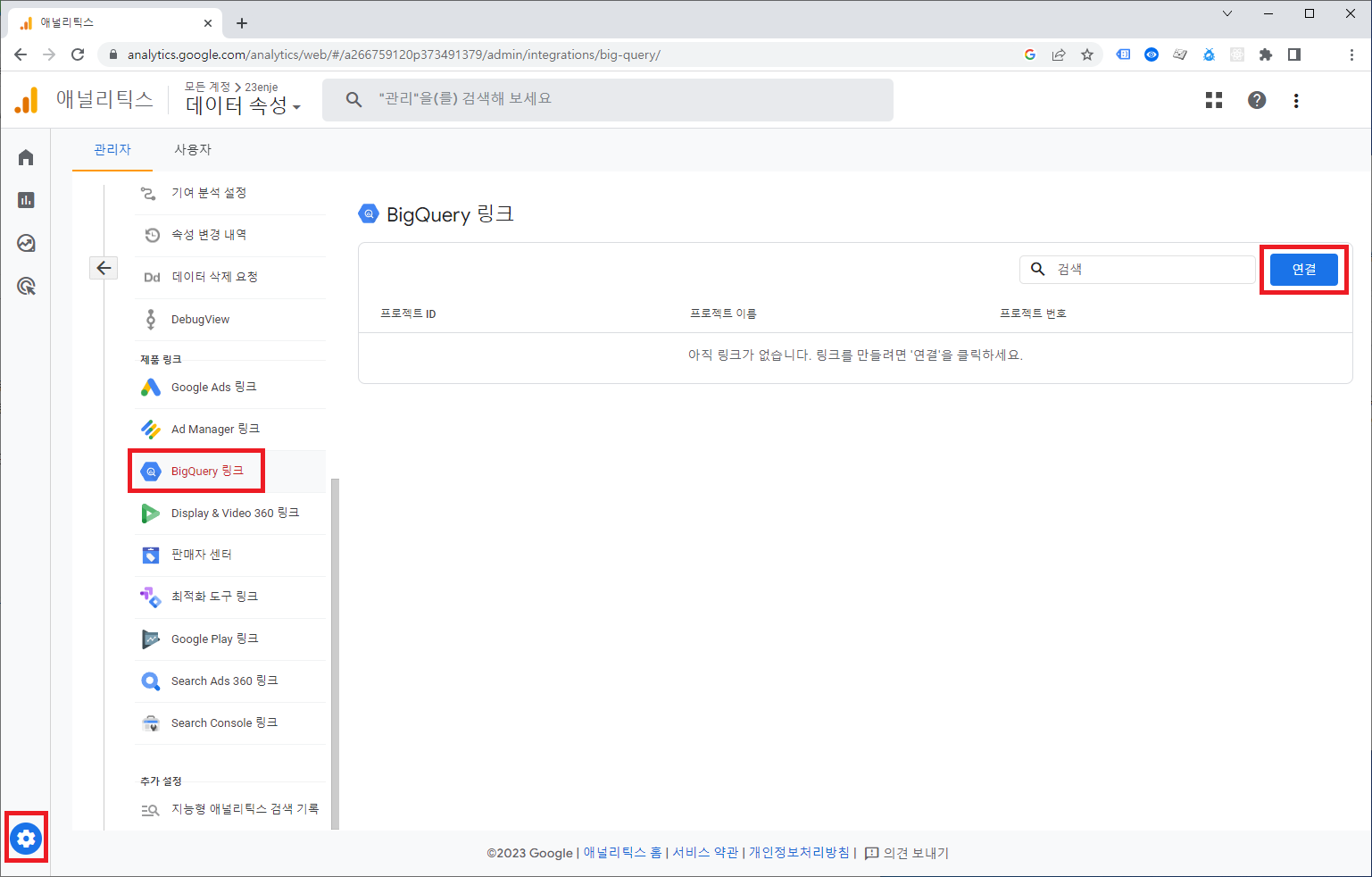Click the admin sidebar vertical scrollbar
This screenshot has height=877, width=1372.
(x=335, y=654)
